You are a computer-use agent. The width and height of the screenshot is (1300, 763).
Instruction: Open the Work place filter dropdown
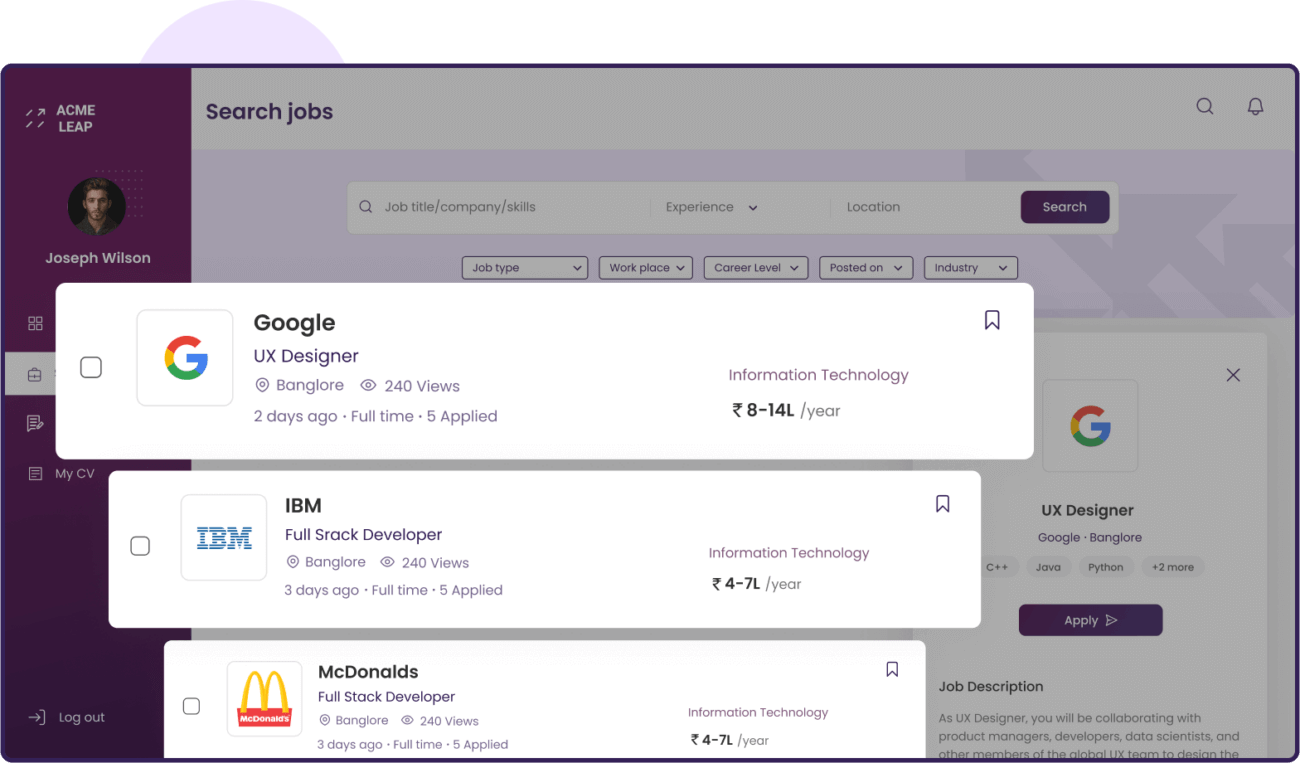[x=646, y=268]
